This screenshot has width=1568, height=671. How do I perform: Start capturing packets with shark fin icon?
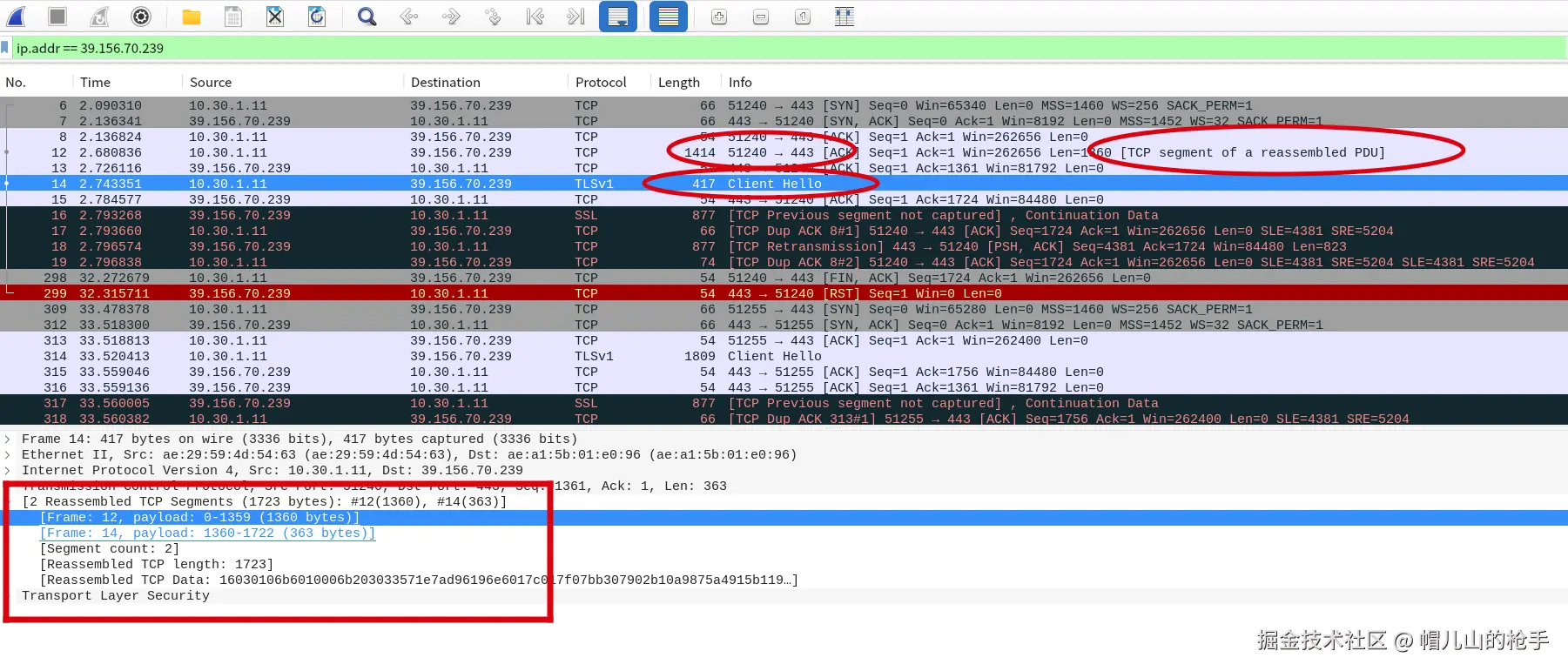pos(17,17)
